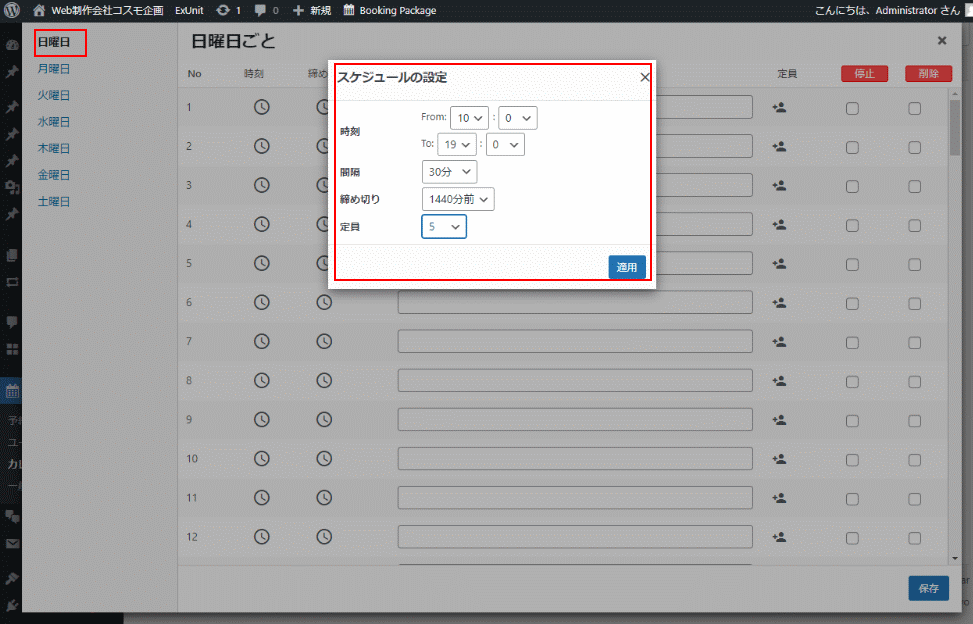Click the capacity person icon in row 3
Viewport: 973px width, 624px height.
tap(780, 185)
